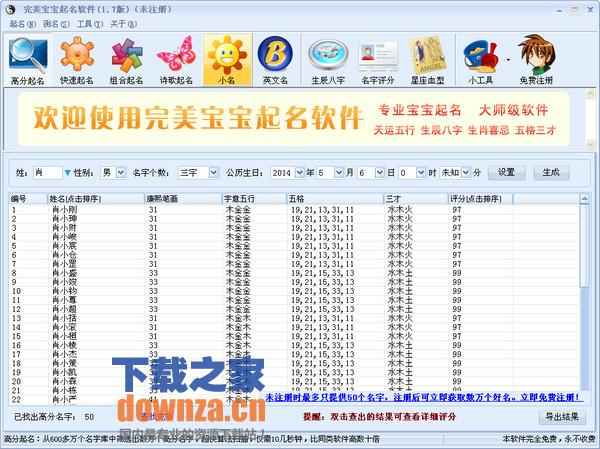Screen dimensions: 600x449
Task: Open the month dropdown before 月
Action: pos(339,173)
